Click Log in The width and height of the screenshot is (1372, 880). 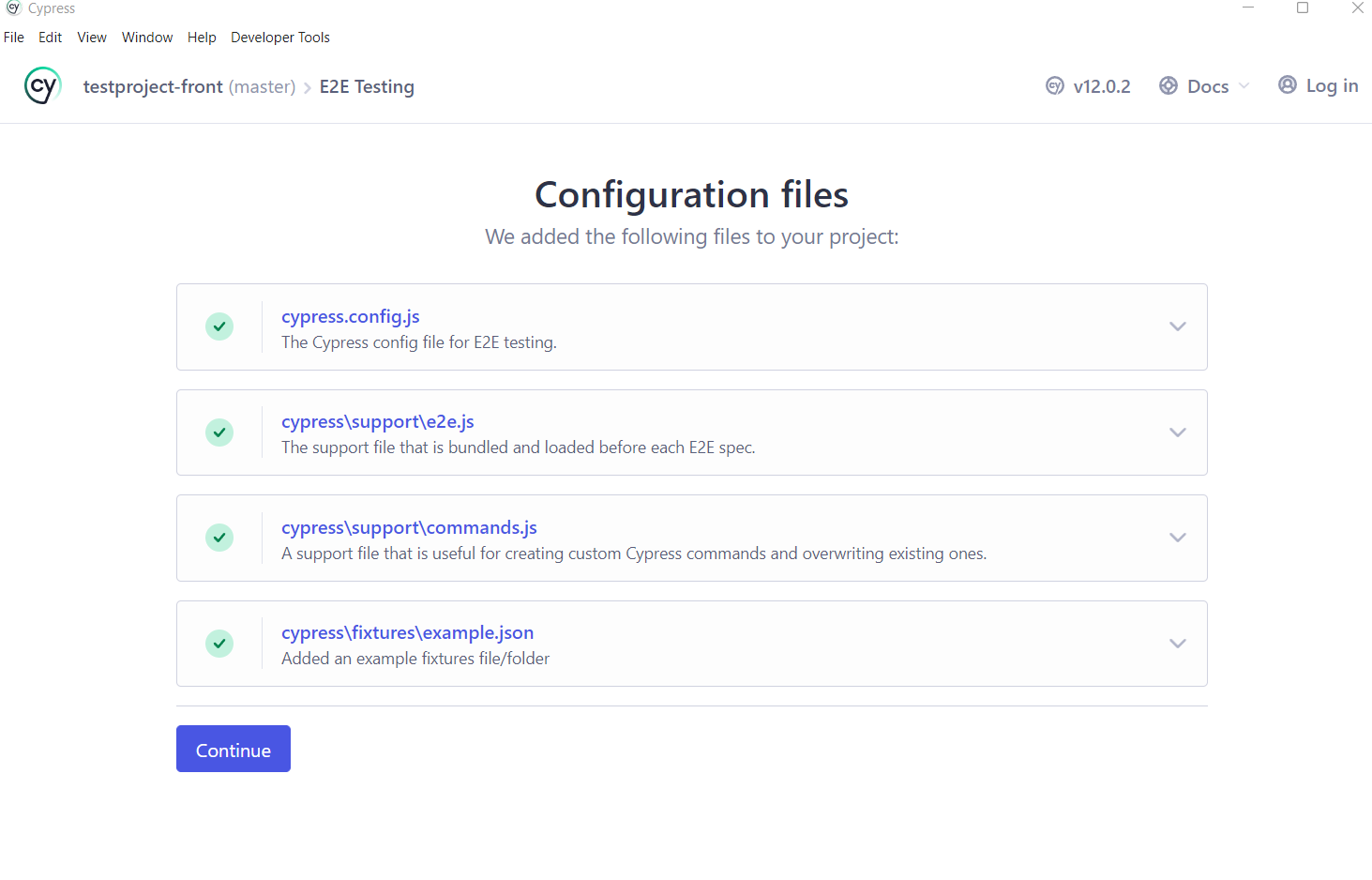pos(1330,84)
